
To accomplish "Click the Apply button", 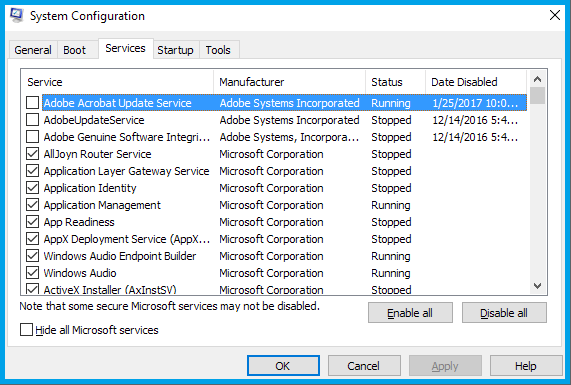I will 445,366.
